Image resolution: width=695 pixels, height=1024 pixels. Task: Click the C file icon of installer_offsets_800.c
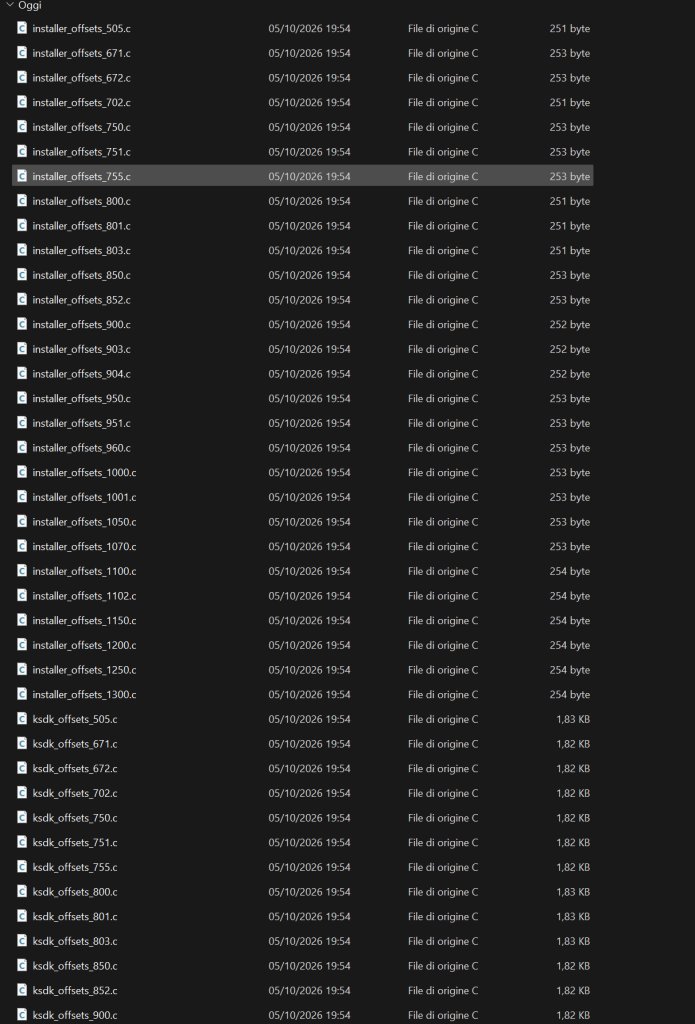22,201
